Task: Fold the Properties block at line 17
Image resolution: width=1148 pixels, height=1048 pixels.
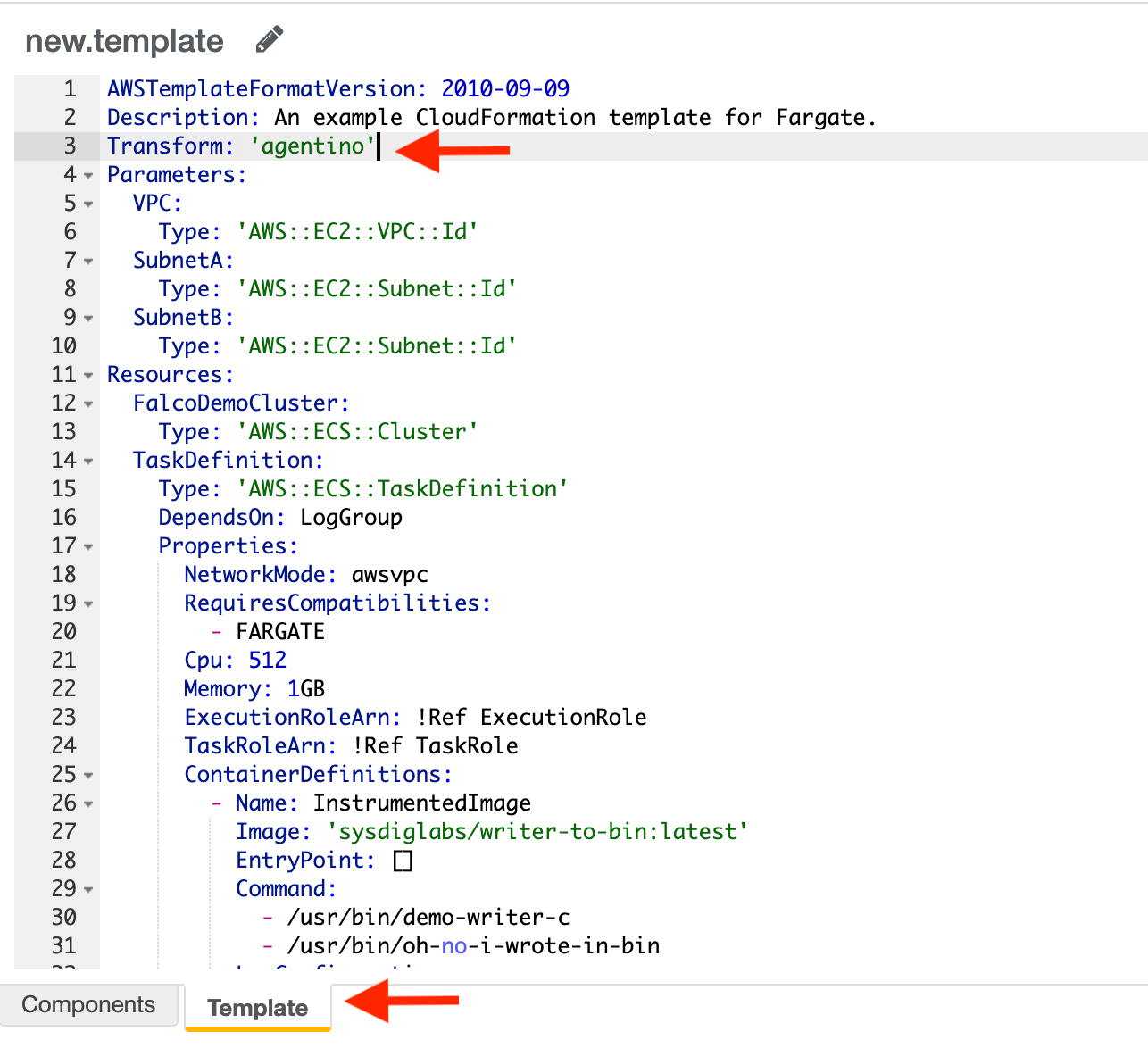Action: [x=88, y=547]
